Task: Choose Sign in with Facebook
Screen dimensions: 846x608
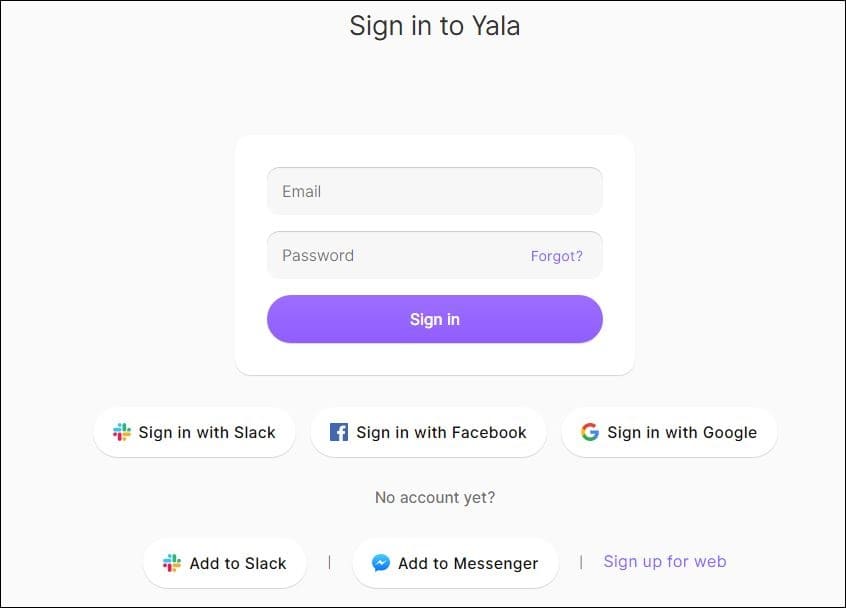Action: click(428, 432)
